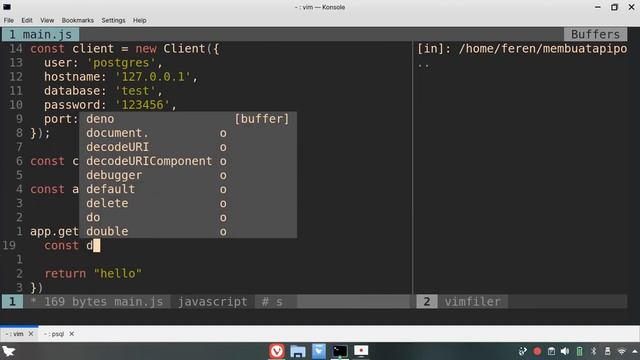Viewport: 640px width, 360px height.
Task: Choose 'decodeURI' completion suggestion
Action: click(188, 147)
